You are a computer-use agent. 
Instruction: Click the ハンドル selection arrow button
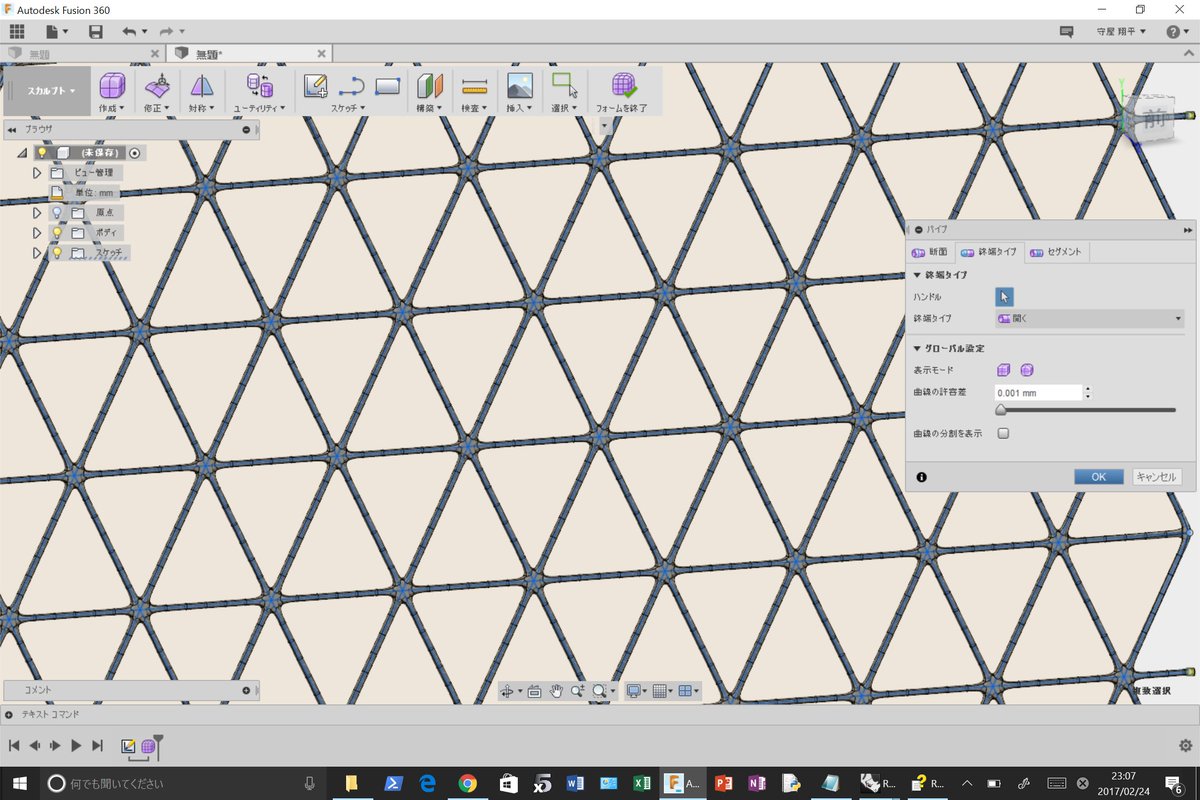click(1005, 296)
